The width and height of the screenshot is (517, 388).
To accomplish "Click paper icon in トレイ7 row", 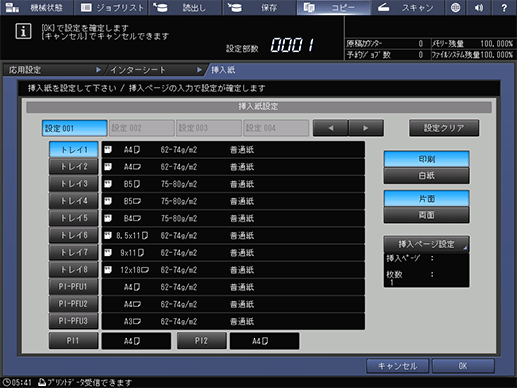I will pos(108,253).
